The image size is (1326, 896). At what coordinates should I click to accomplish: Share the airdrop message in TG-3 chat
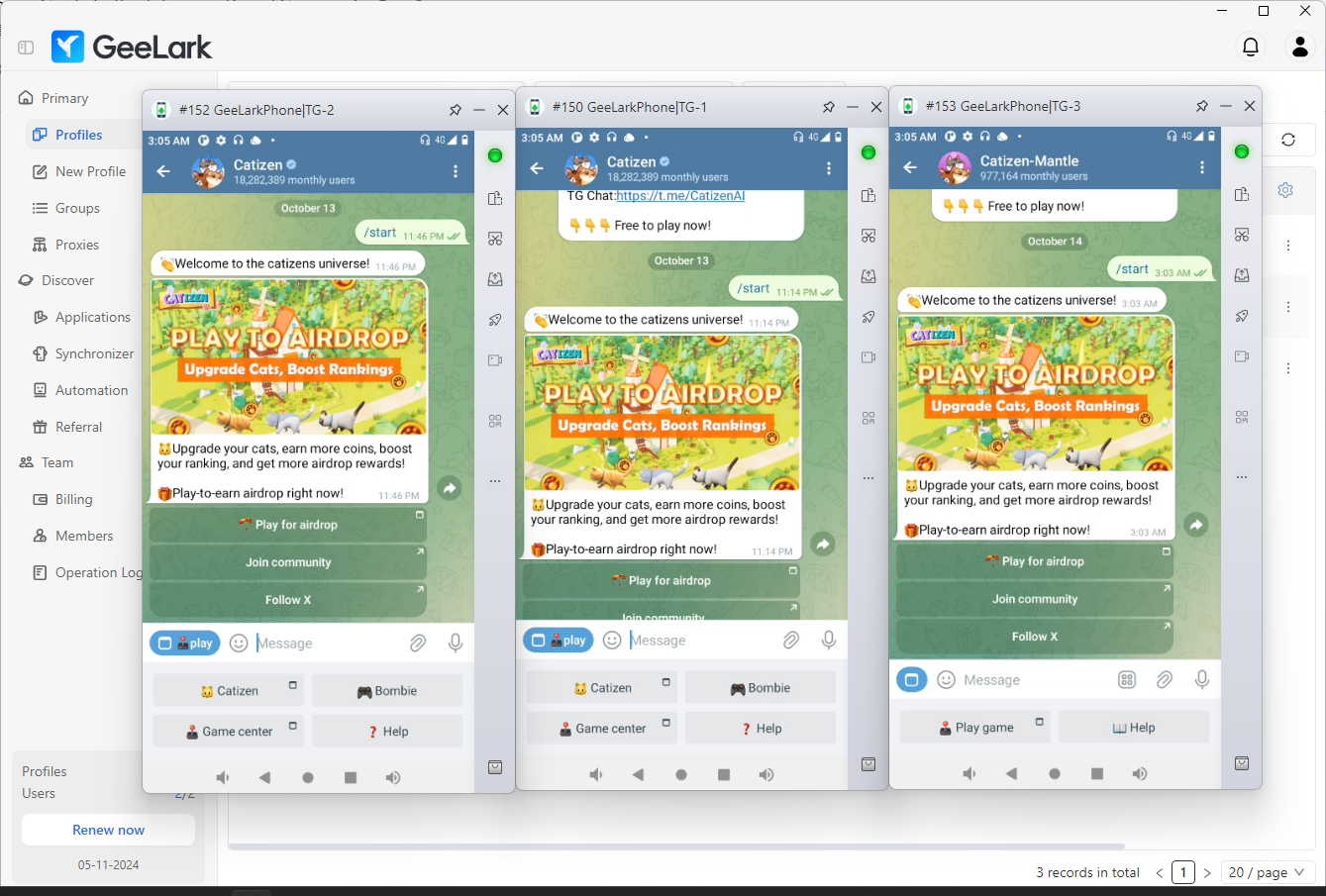coord(1196,525)
